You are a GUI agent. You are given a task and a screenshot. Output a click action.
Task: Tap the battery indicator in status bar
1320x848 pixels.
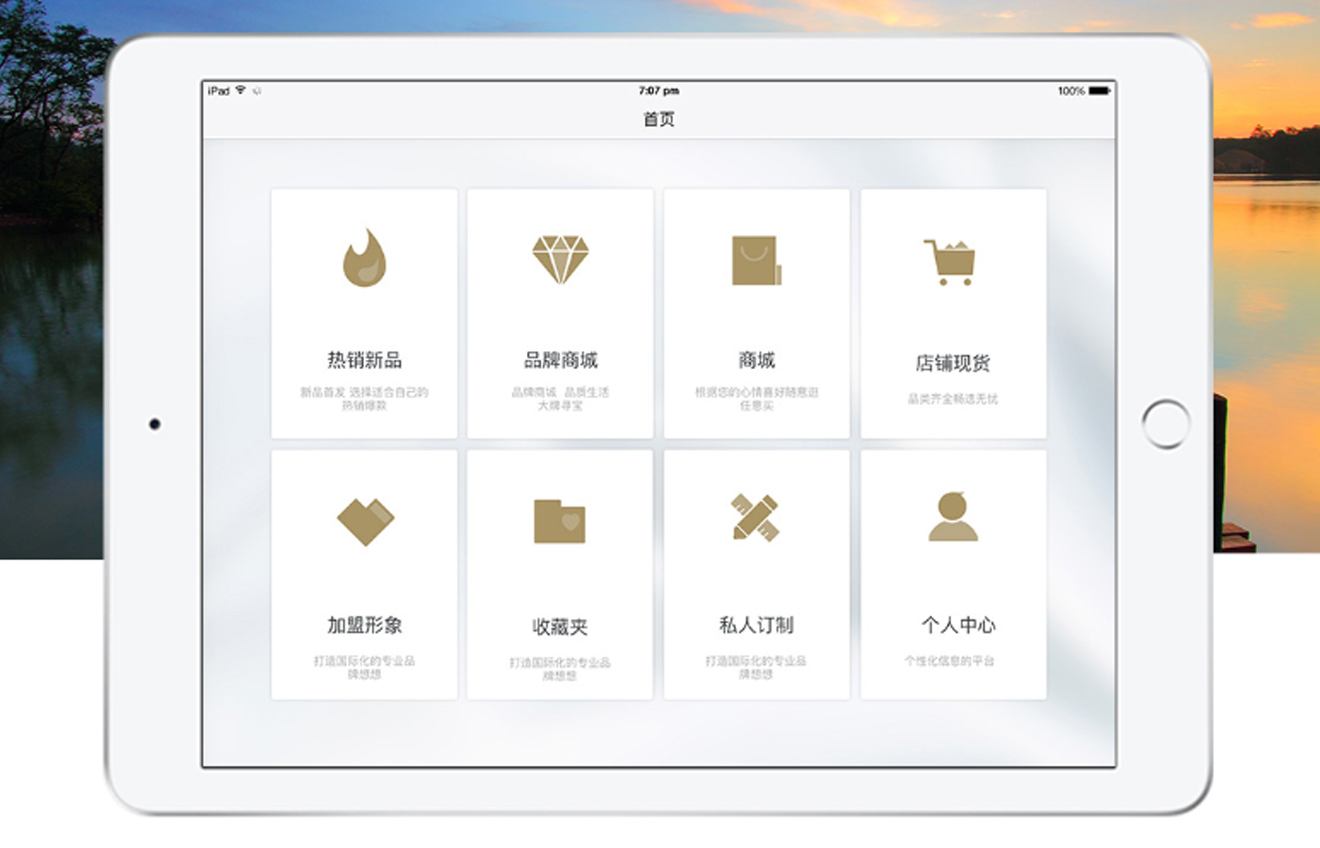[x=1099, y=91]
